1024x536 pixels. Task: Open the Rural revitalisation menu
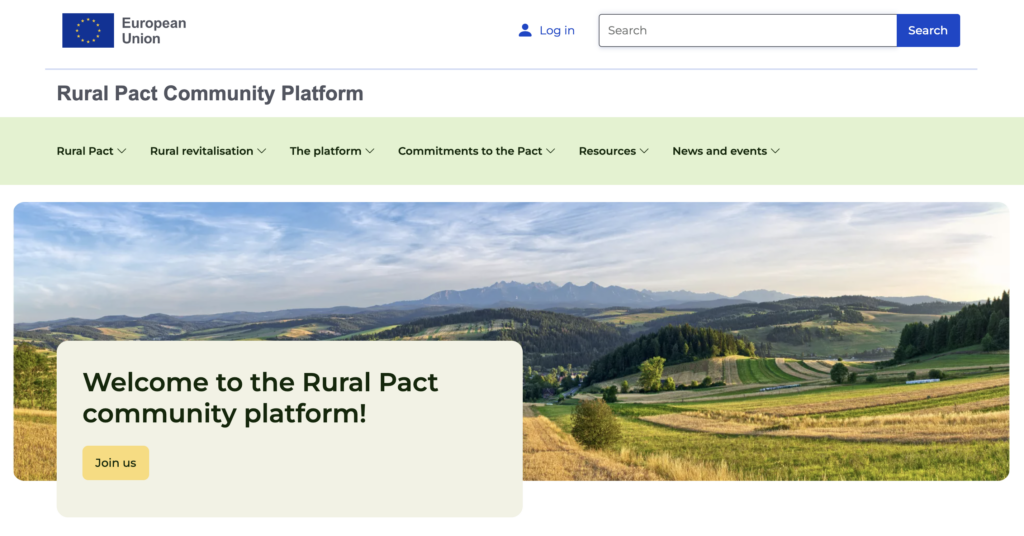pyautogui.click(x=201, y=151)
